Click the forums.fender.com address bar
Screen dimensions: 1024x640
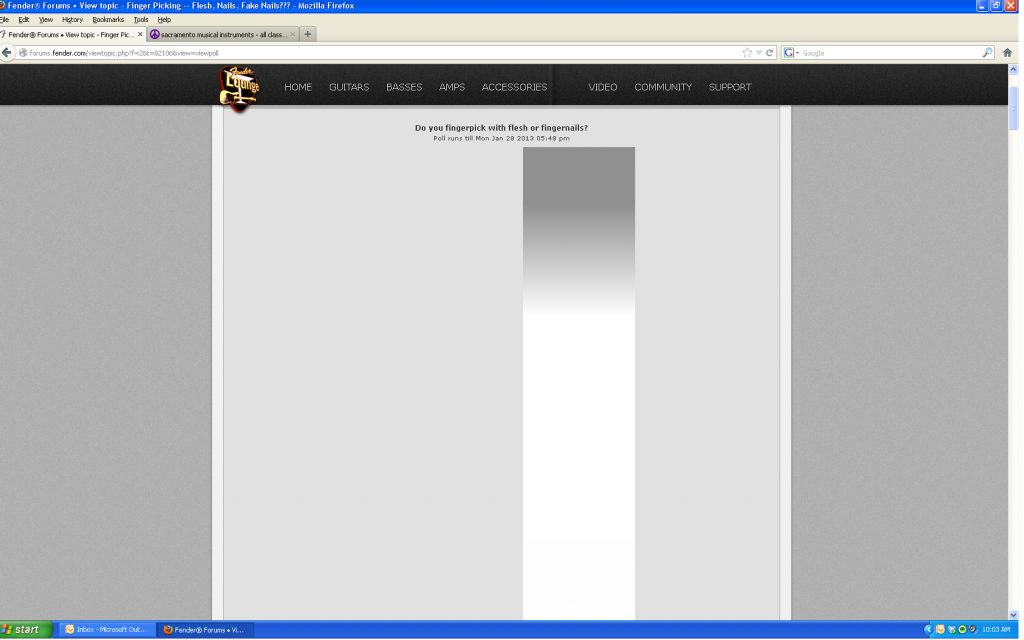point(380,53)
